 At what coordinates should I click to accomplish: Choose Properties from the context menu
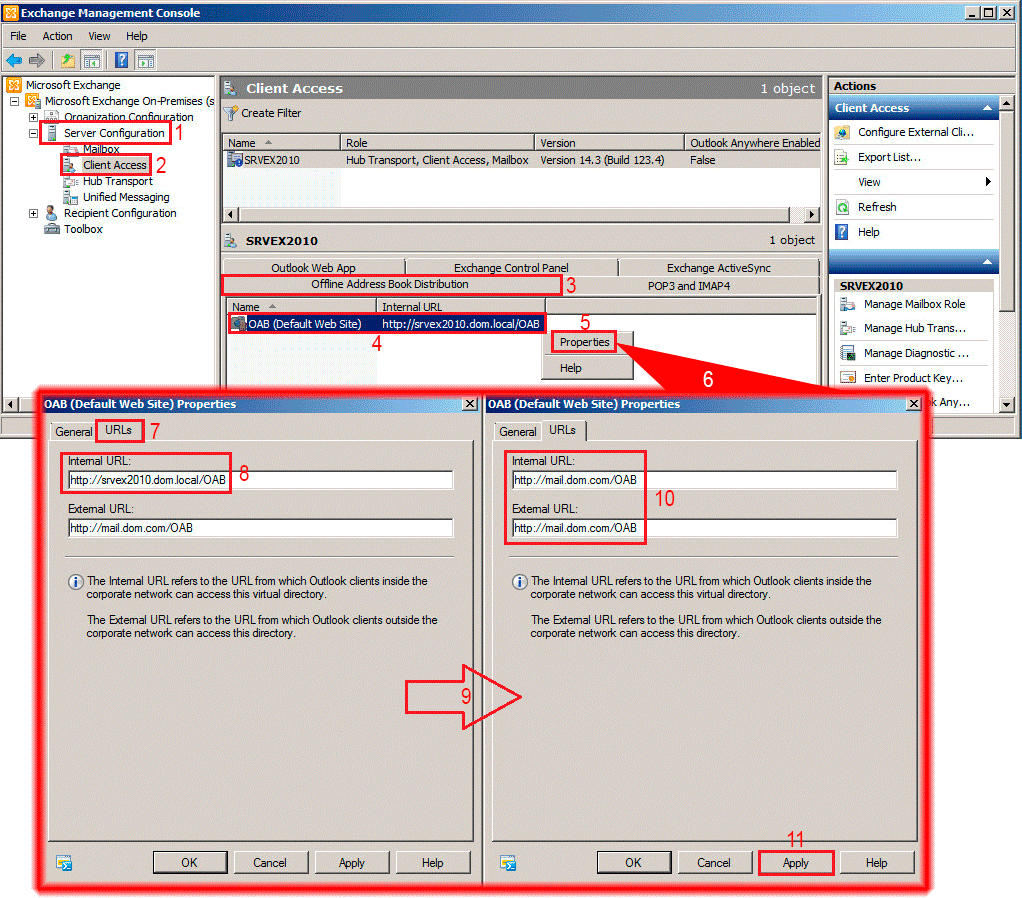[x=583, y=341]
